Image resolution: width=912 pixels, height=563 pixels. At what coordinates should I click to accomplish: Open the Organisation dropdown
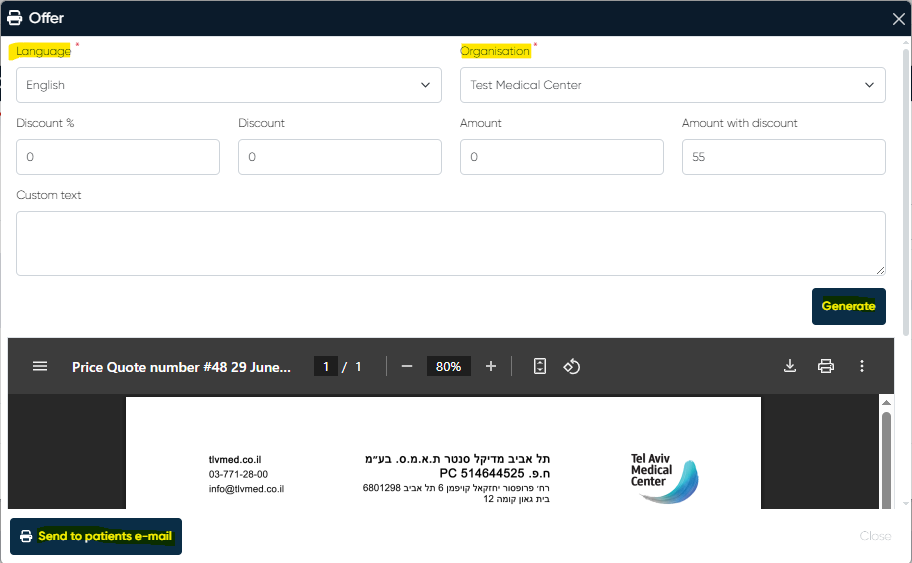pyautogui.click(x=672, y=85)
